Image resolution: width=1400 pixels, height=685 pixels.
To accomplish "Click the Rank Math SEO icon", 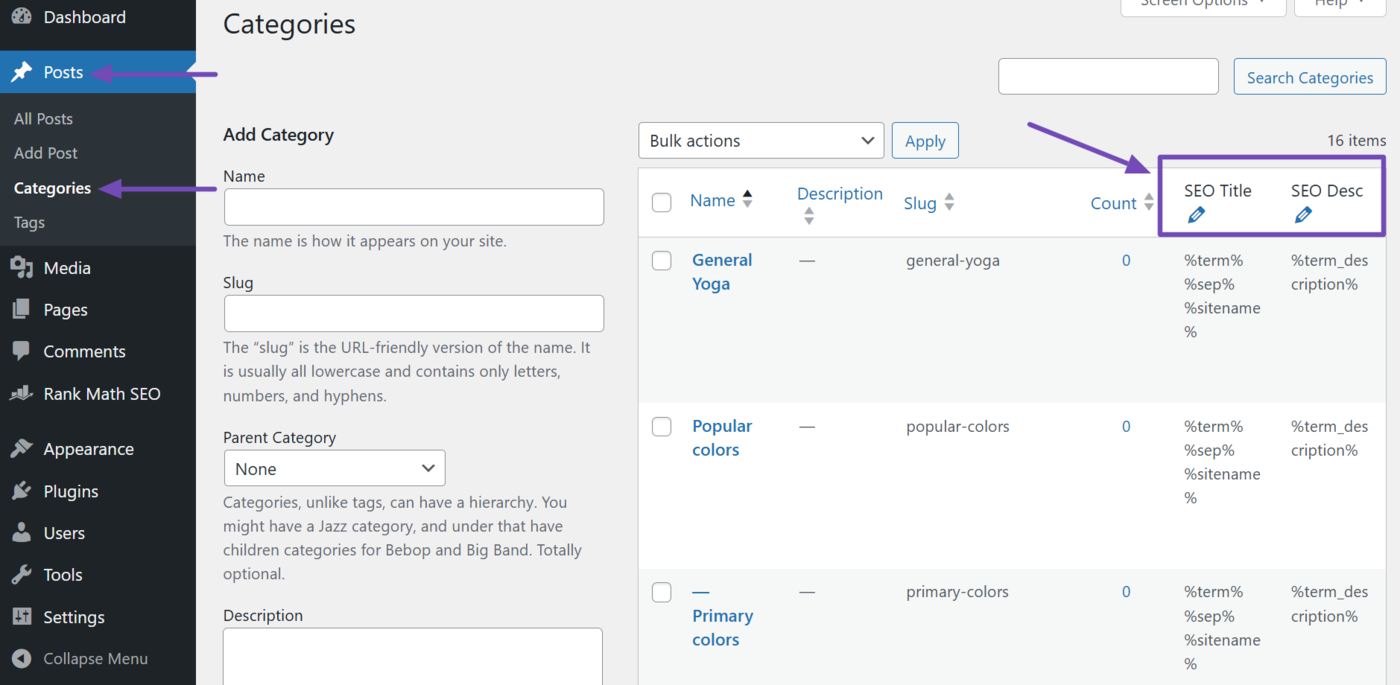I will (x=21, y=394).
